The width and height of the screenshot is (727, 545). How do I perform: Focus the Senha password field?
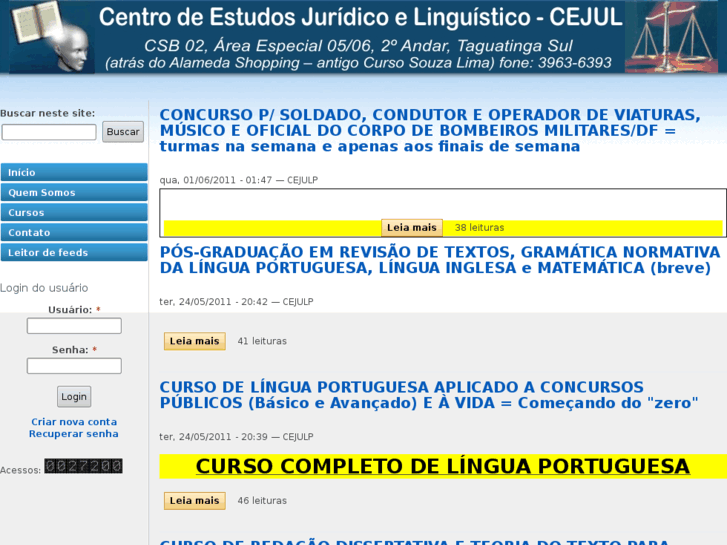74,365
